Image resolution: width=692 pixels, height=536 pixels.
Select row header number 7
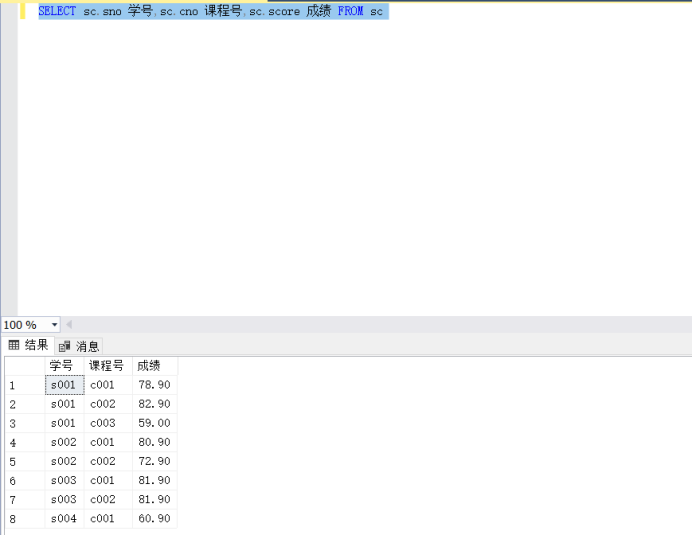click(x=25, y=499)
